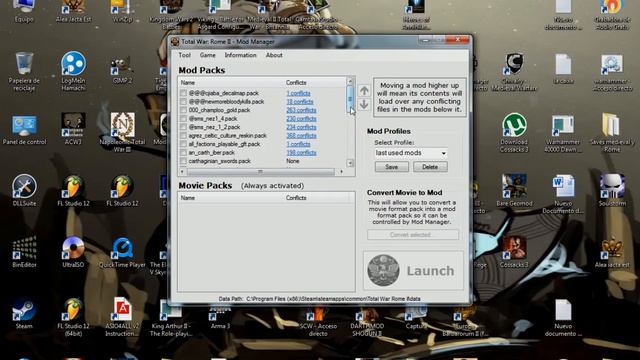Screen dimensions: 640x360
Task: Tick all_factions_playable_gft.pack checkbox
Action: tap(183, 144)
